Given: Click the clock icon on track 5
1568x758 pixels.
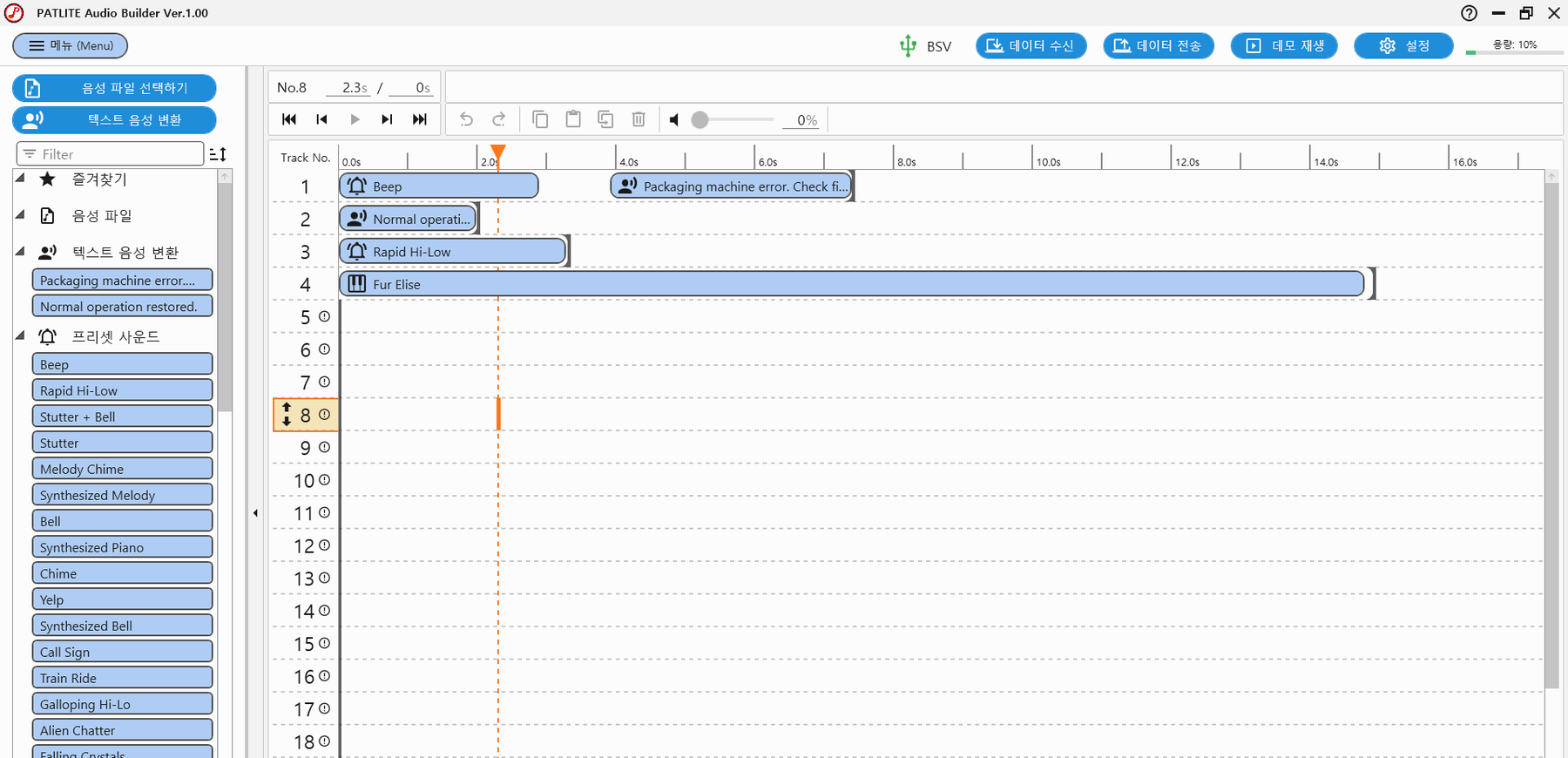Looking at the screenshot, I should [324, 317].
